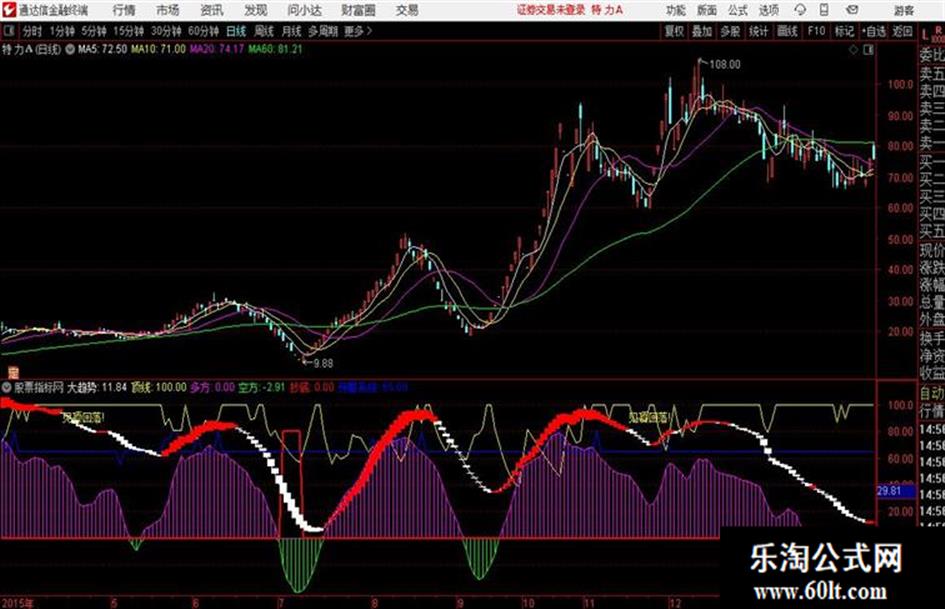The image size is (945, 609).
Task: Click the 游客 user account label
Action: point(904,10)
